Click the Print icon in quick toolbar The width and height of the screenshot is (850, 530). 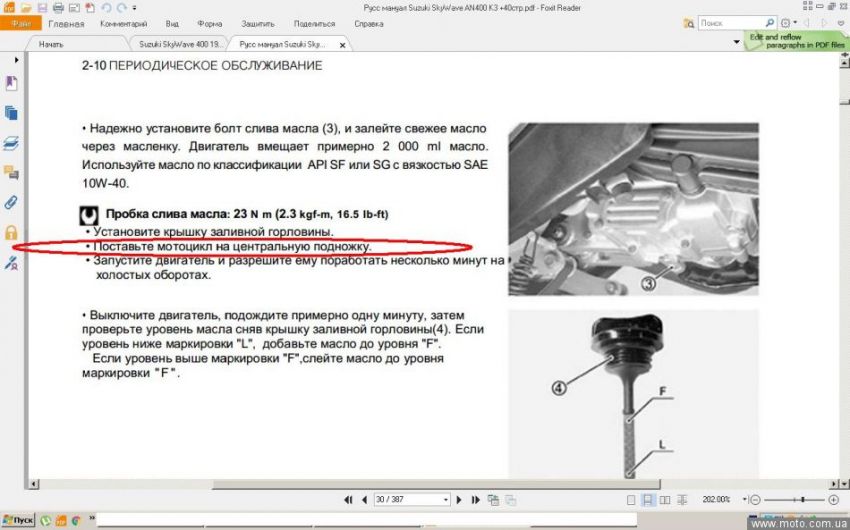click(x=58, y=8)
